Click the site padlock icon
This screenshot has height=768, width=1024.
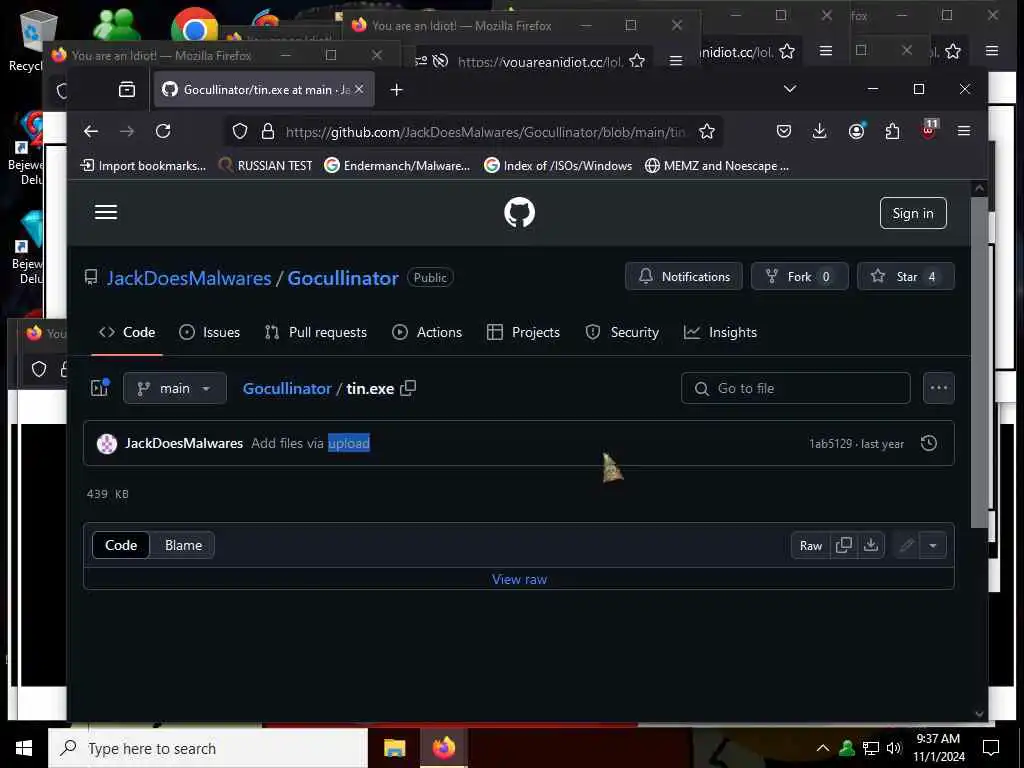(268, 131)
